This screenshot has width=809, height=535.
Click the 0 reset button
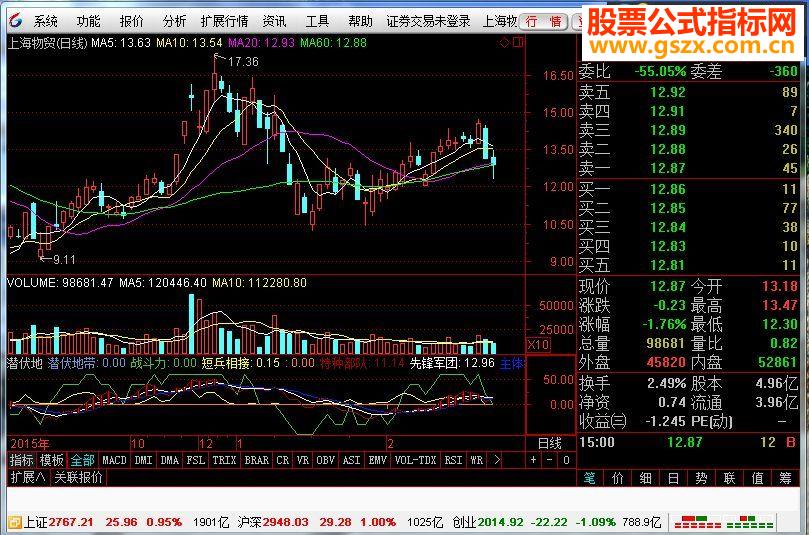tap(567, 460)
